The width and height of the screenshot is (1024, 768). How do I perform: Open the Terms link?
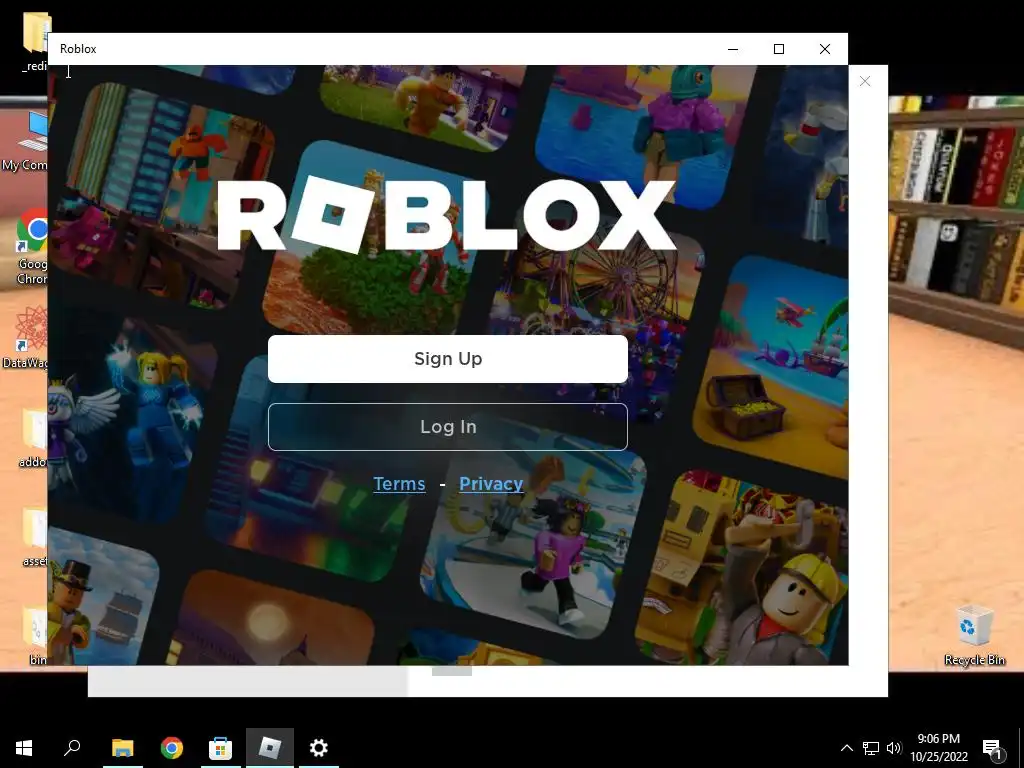click(x=399, y=483)
